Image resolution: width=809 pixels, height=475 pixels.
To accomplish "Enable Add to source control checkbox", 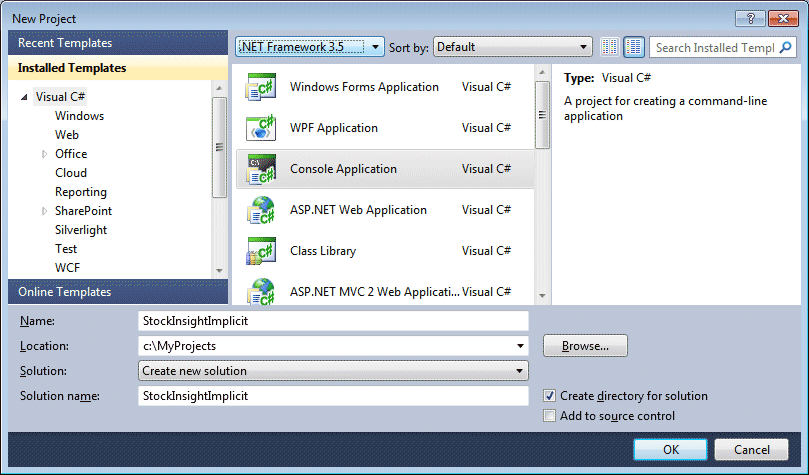I will 549,416.
